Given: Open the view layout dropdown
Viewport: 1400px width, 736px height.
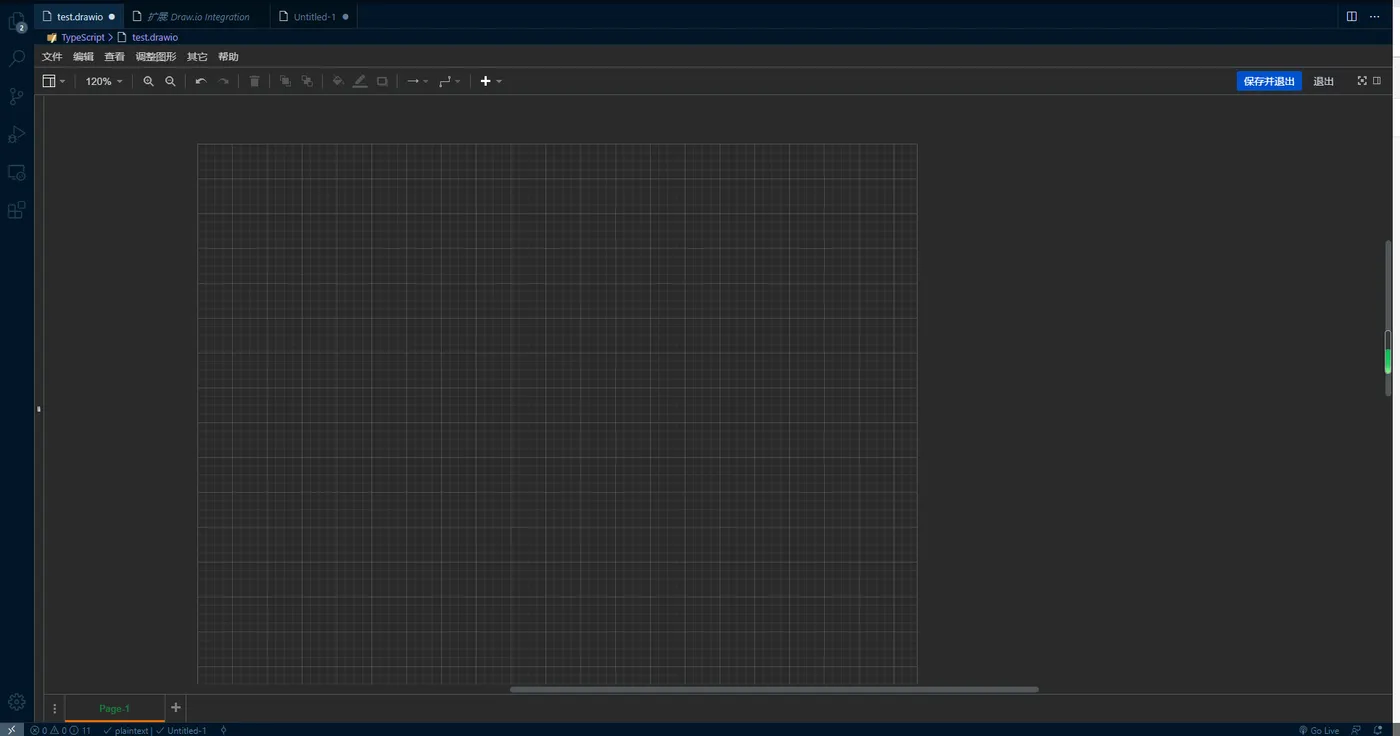Looking at the screenshot, I should pyautogui.click(x=54, y=81).
